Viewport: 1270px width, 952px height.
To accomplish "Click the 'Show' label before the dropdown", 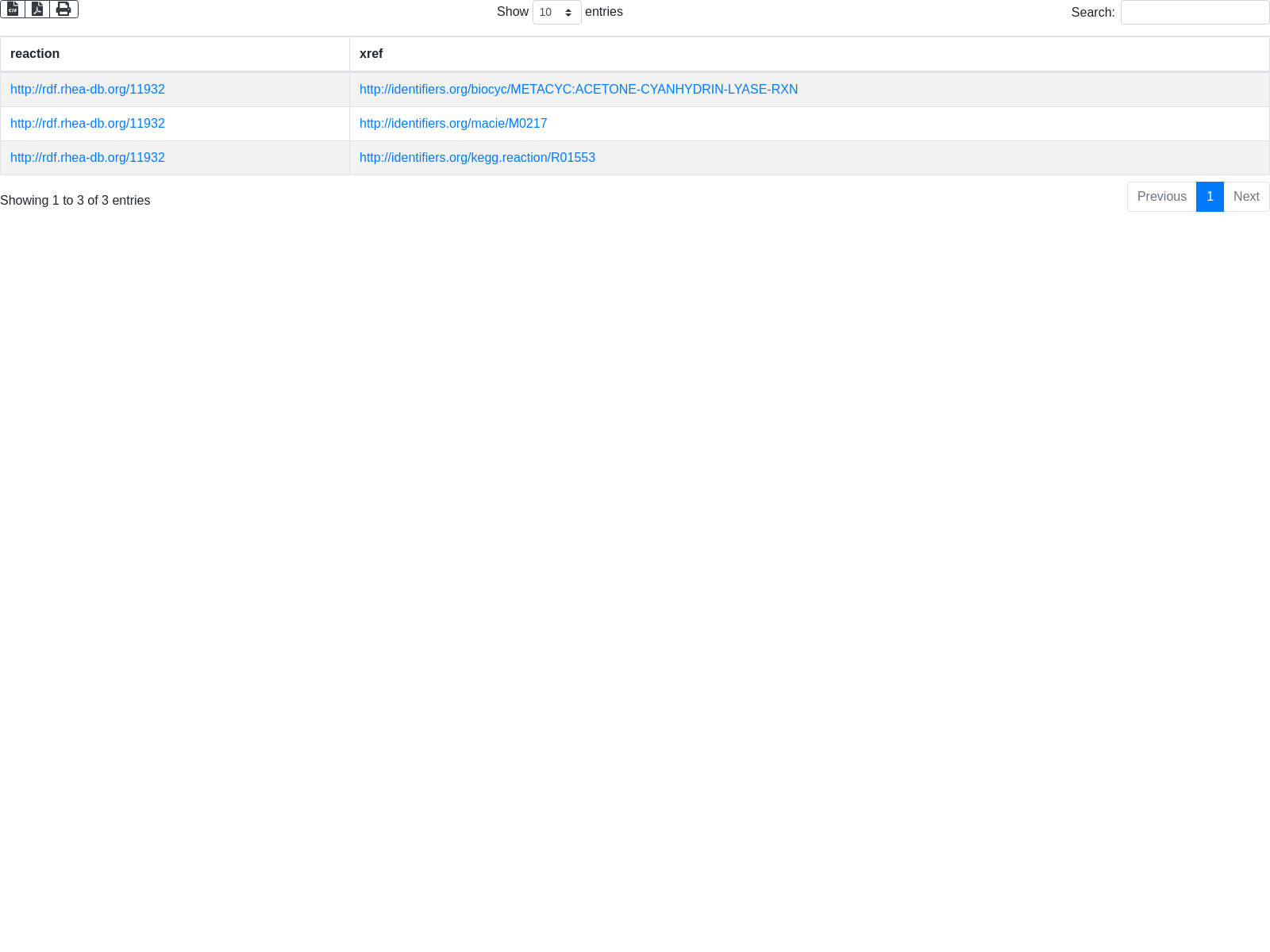I will [x=512, y=12].
